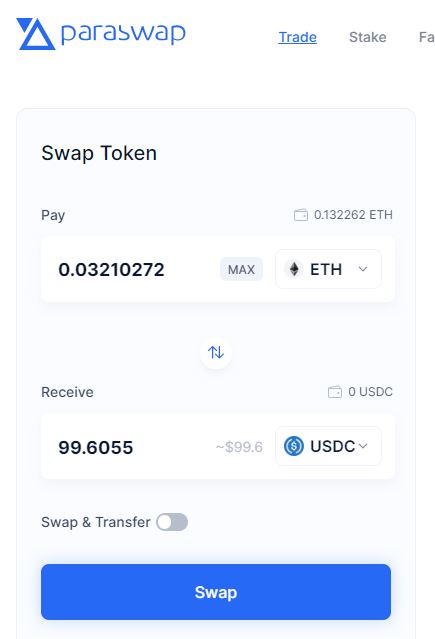
Task: Open the ETH pay token selector
Action: coord(328,269)
